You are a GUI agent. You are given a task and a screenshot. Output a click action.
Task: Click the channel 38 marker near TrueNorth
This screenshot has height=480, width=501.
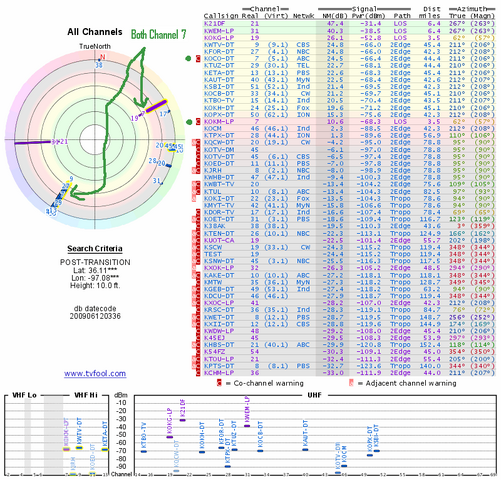click(x=99, y=65)
